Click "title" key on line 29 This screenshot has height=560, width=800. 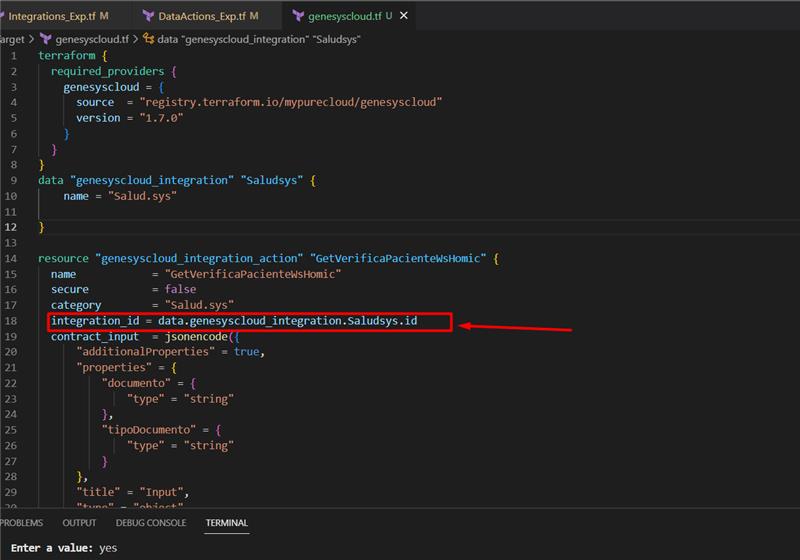98,492
